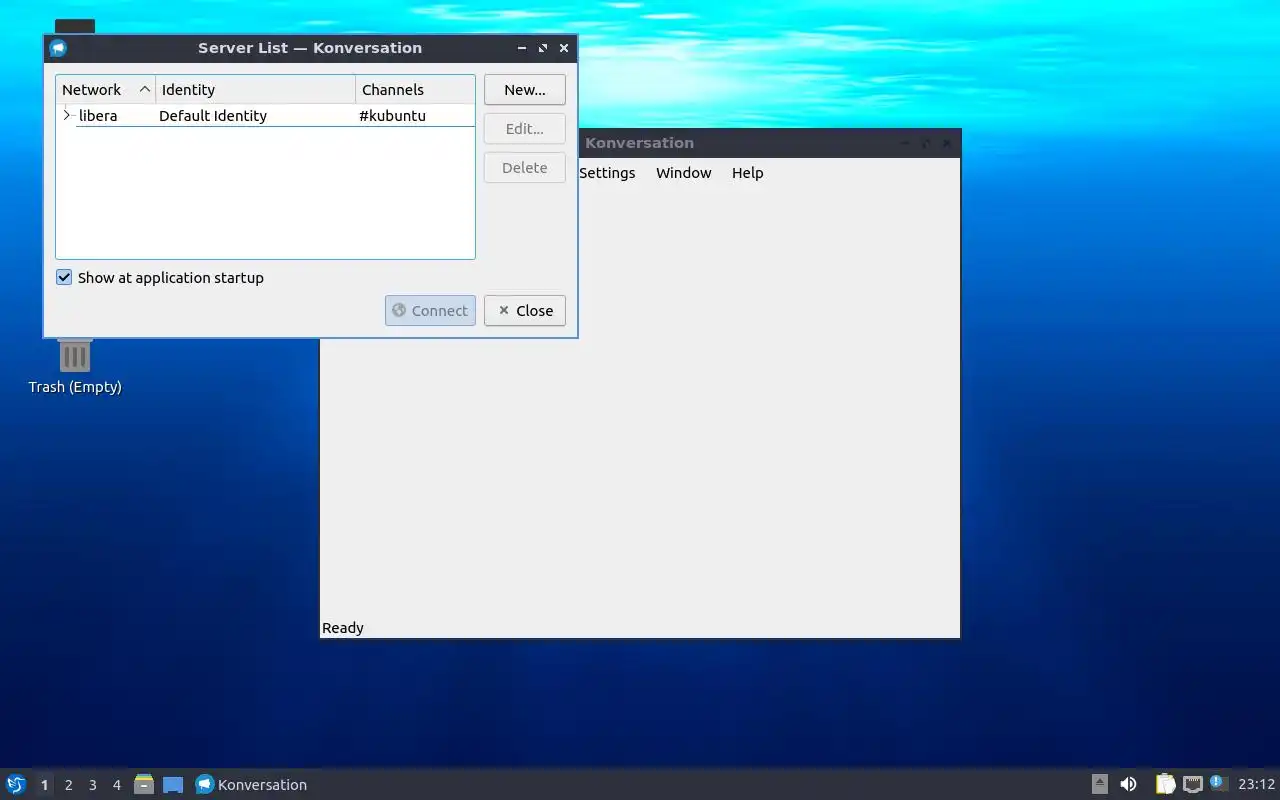Click the Default Identity cell

(x=213, y=115)
